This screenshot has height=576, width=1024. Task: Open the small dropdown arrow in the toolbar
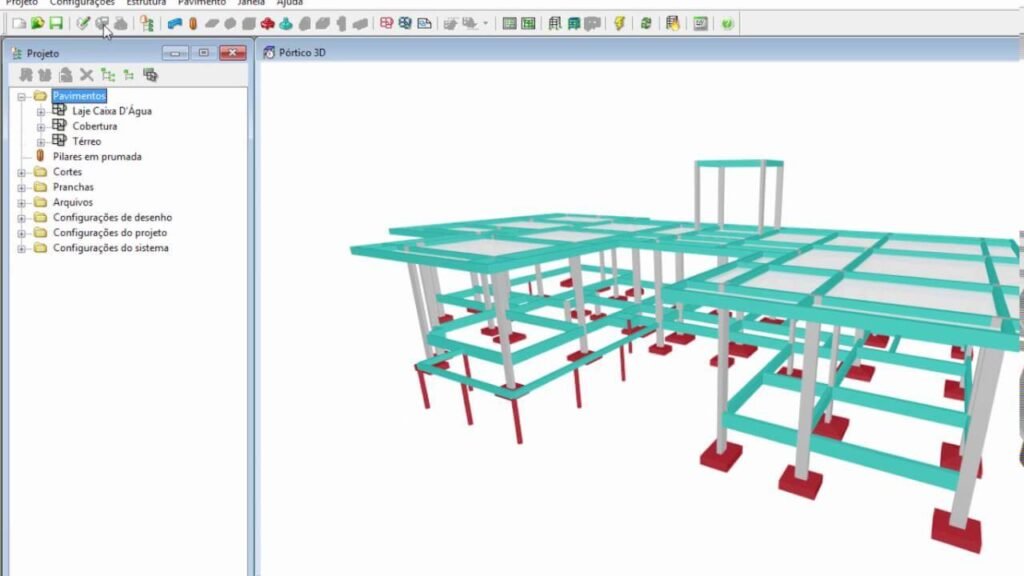(485, 24)
